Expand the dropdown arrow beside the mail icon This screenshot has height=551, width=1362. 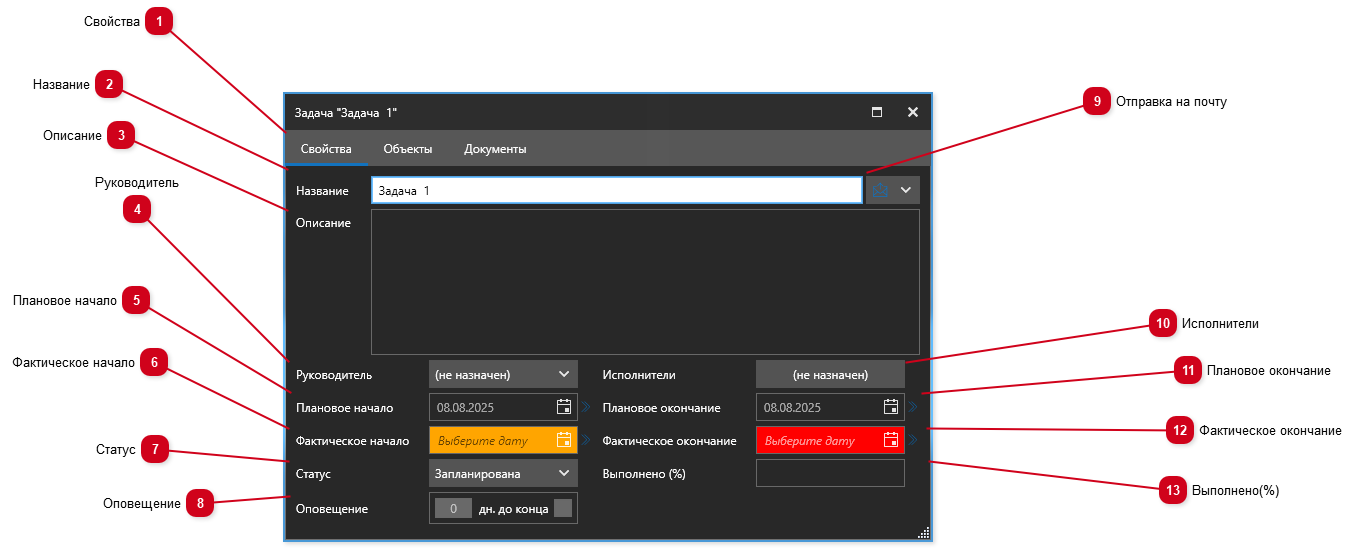click(x=906, y=190)
